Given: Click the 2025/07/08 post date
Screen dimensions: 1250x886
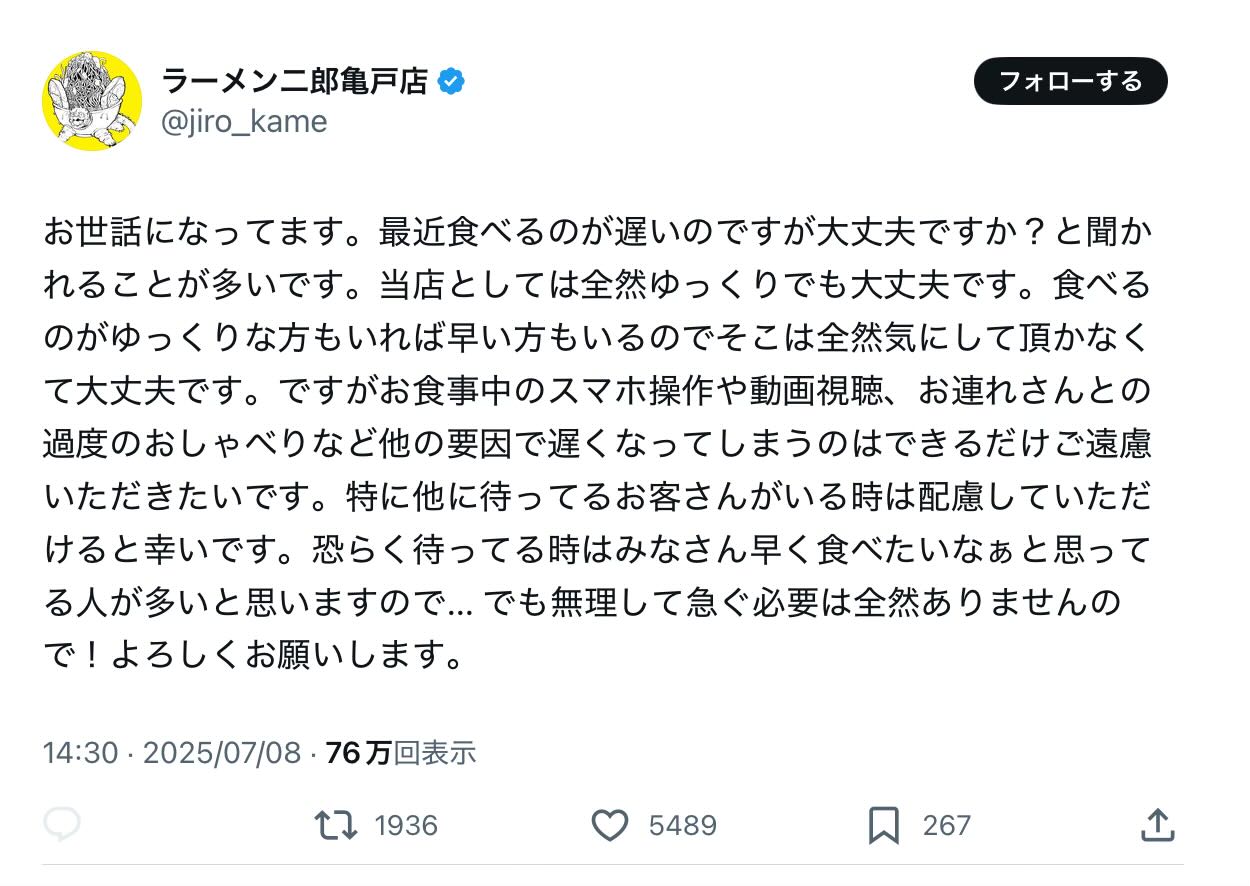Looking at the screenshot, I should point(222,752).
